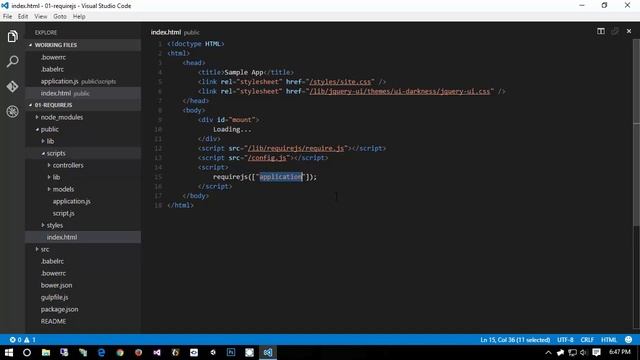Click the open changes icon in editor header
640x360 pixels.
click(615, 31)
